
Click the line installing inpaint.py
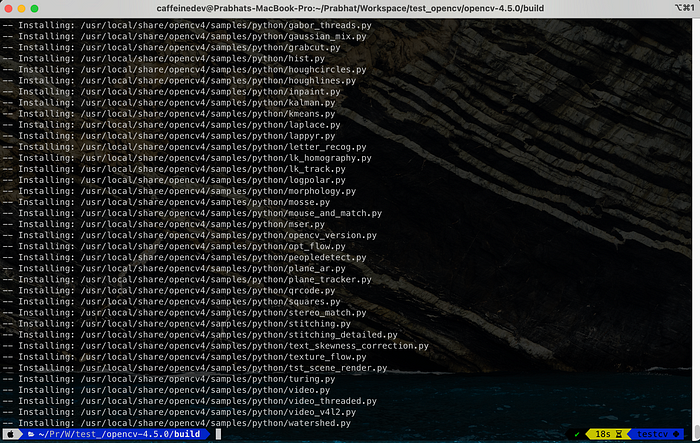(x=171, y=92)
